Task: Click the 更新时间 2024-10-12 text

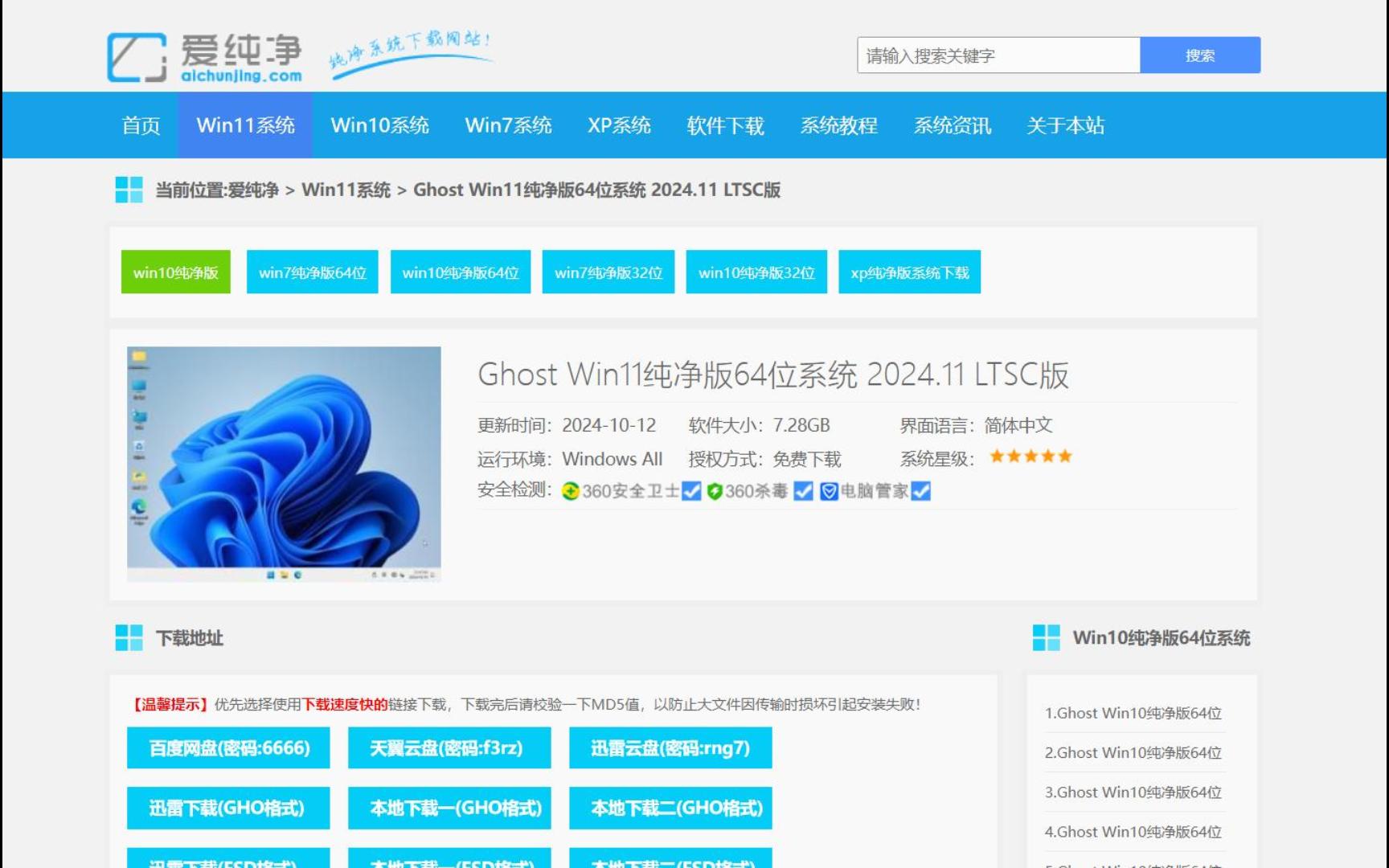Action: 567,425
